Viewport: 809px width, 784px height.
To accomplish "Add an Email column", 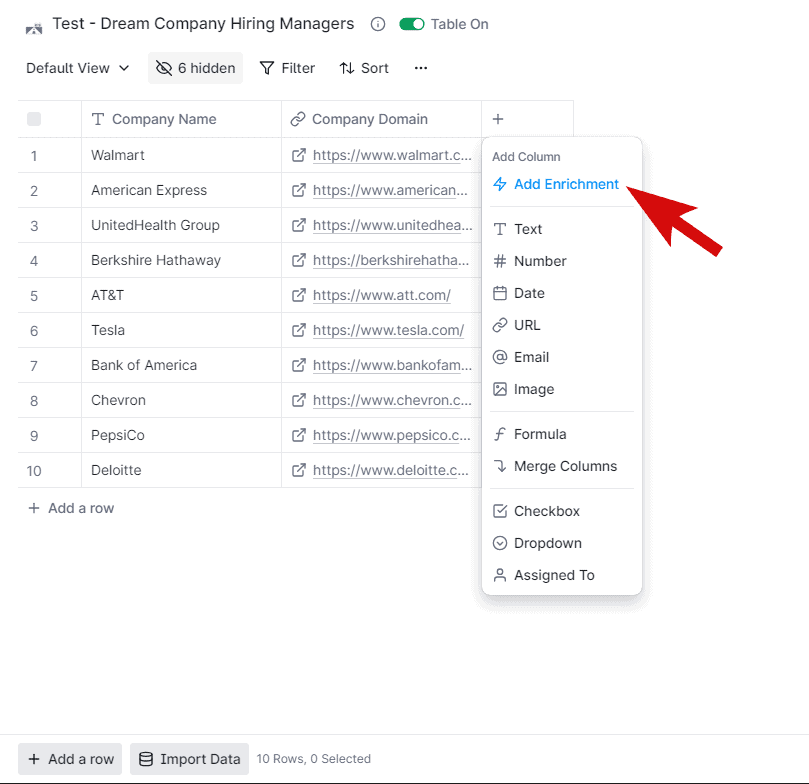I will (x=561, y=357).
